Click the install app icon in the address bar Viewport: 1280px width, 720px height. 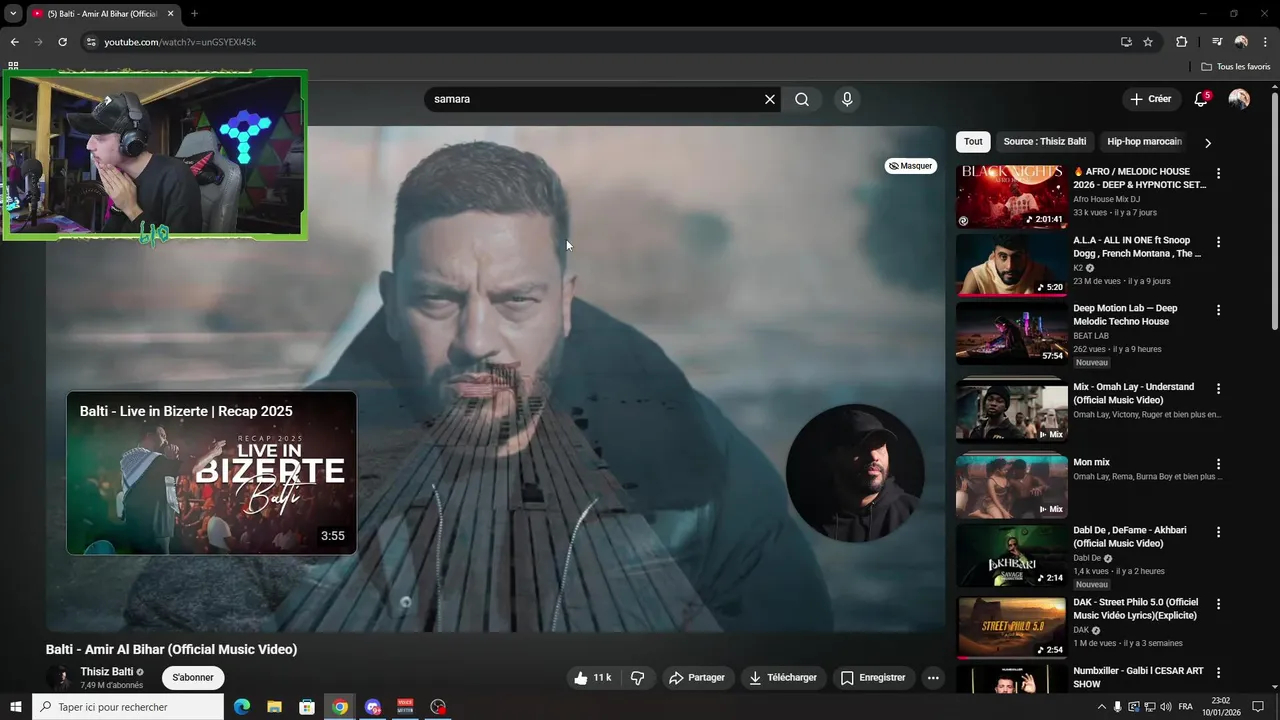(x=1126, y=42)
